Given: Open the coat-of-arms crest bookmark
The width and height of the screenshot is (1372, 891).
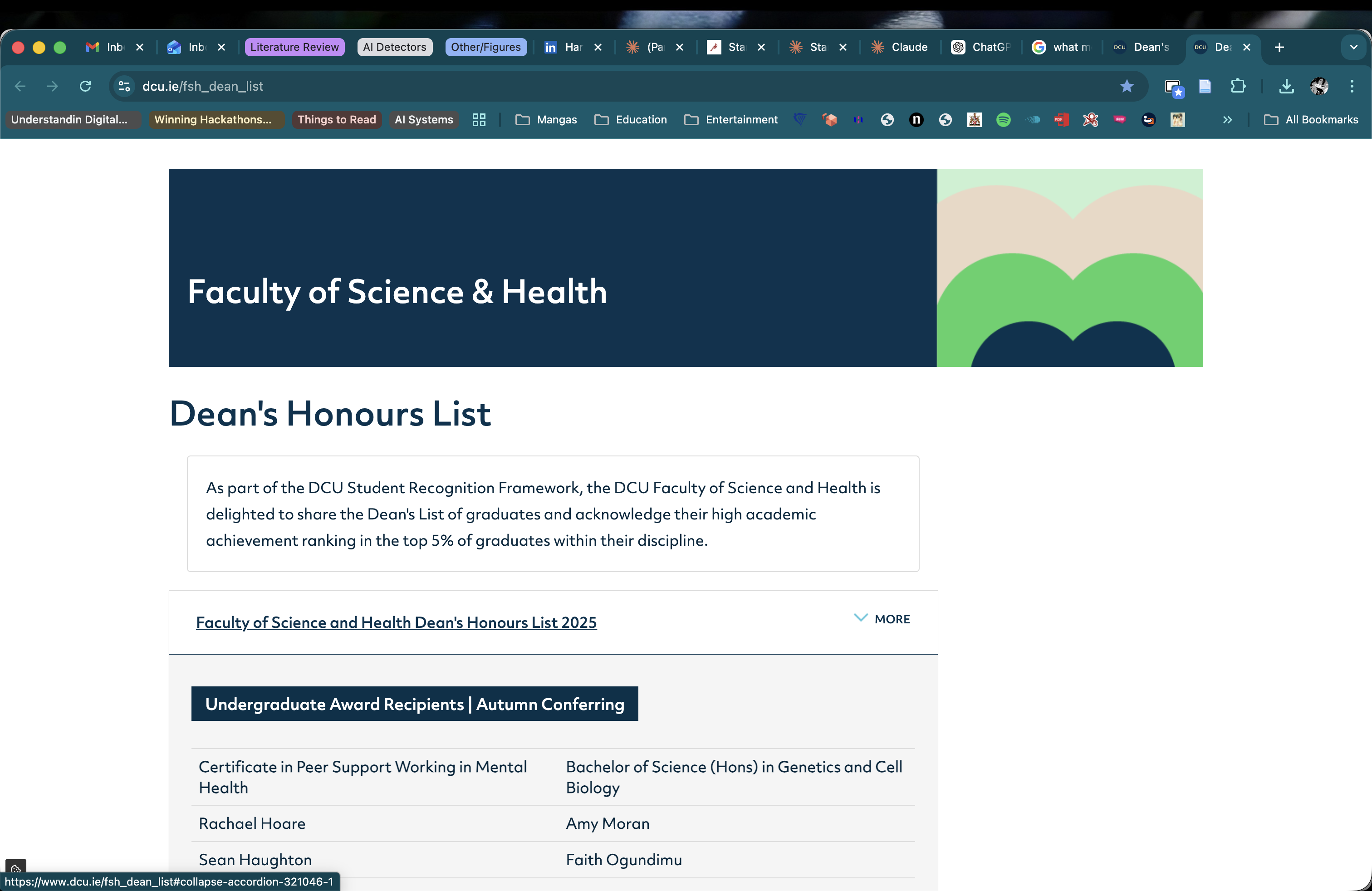Looking at the screenshot, I should pos(974,120).
